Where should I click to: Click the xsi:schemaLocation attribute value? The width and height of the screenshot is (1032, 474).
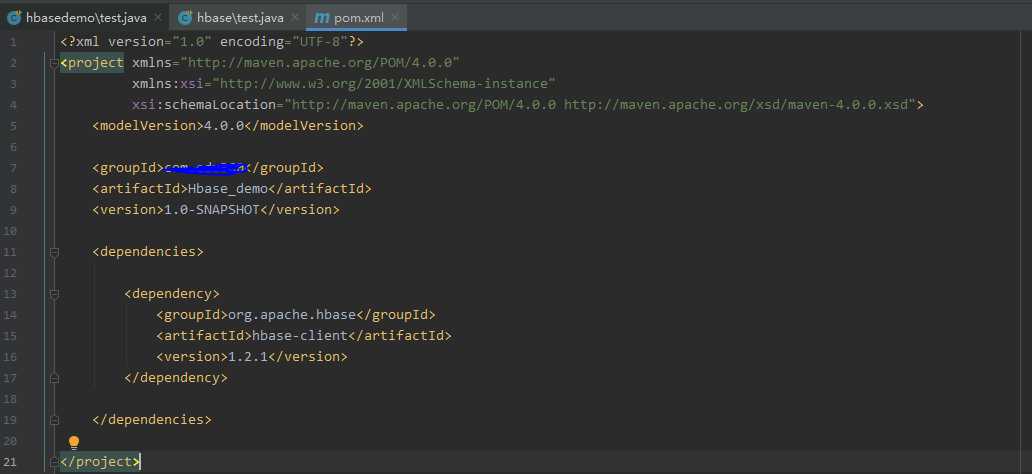pyautogui.click(x=600, y=105)
